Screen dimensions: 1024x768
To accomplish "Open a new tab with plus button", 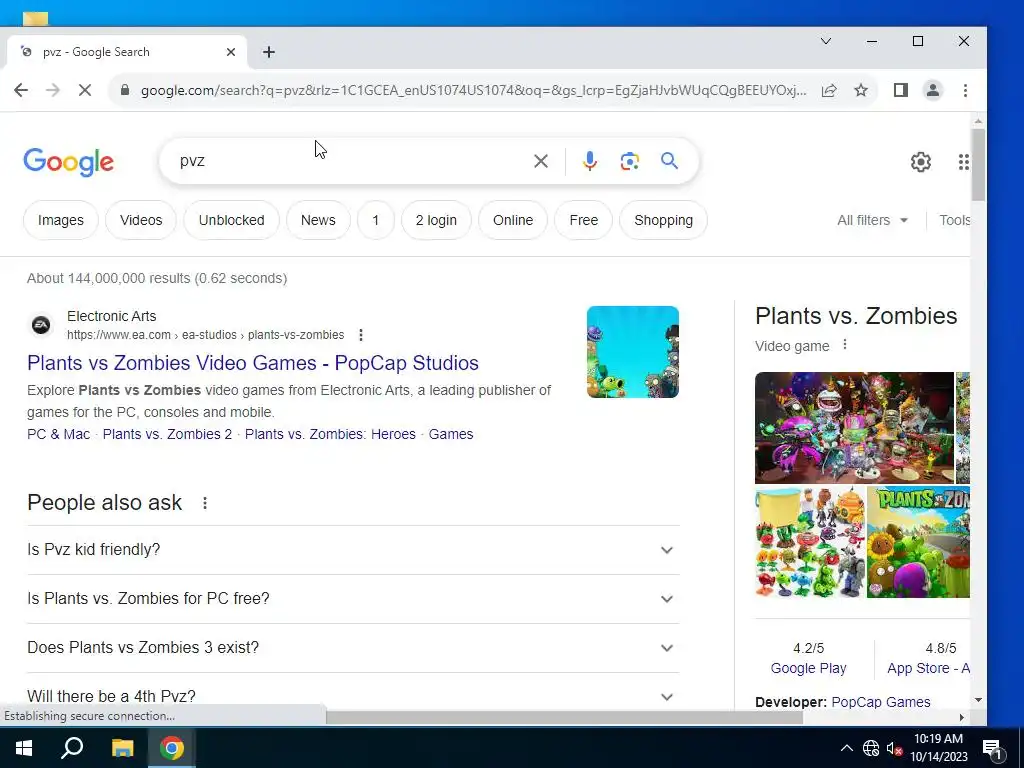I will (x=269, y=52).
